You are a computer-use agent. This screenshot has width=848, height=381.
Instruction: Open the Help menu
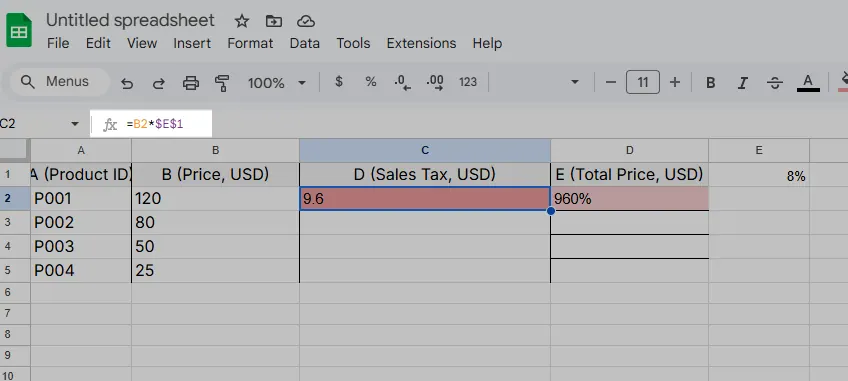(x=487, y=43)
